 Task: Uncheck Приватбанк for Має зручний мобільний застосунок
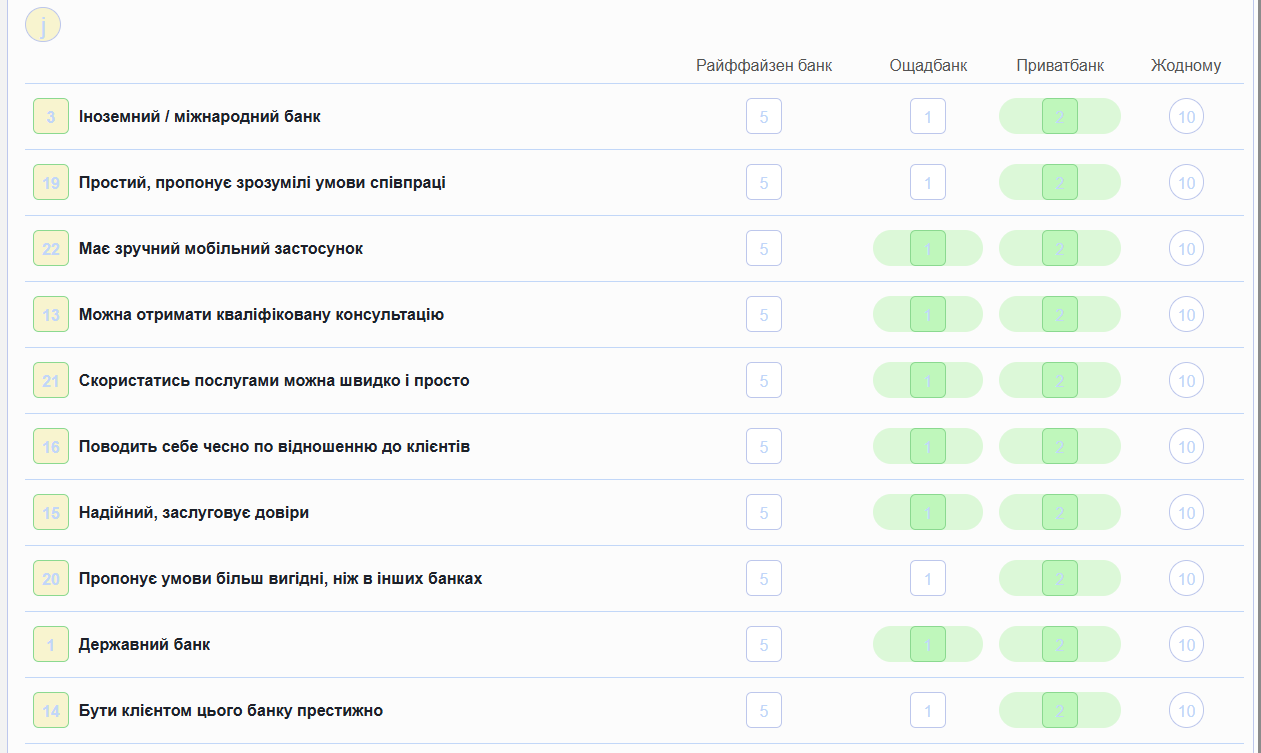click(x=1060, y=249)
